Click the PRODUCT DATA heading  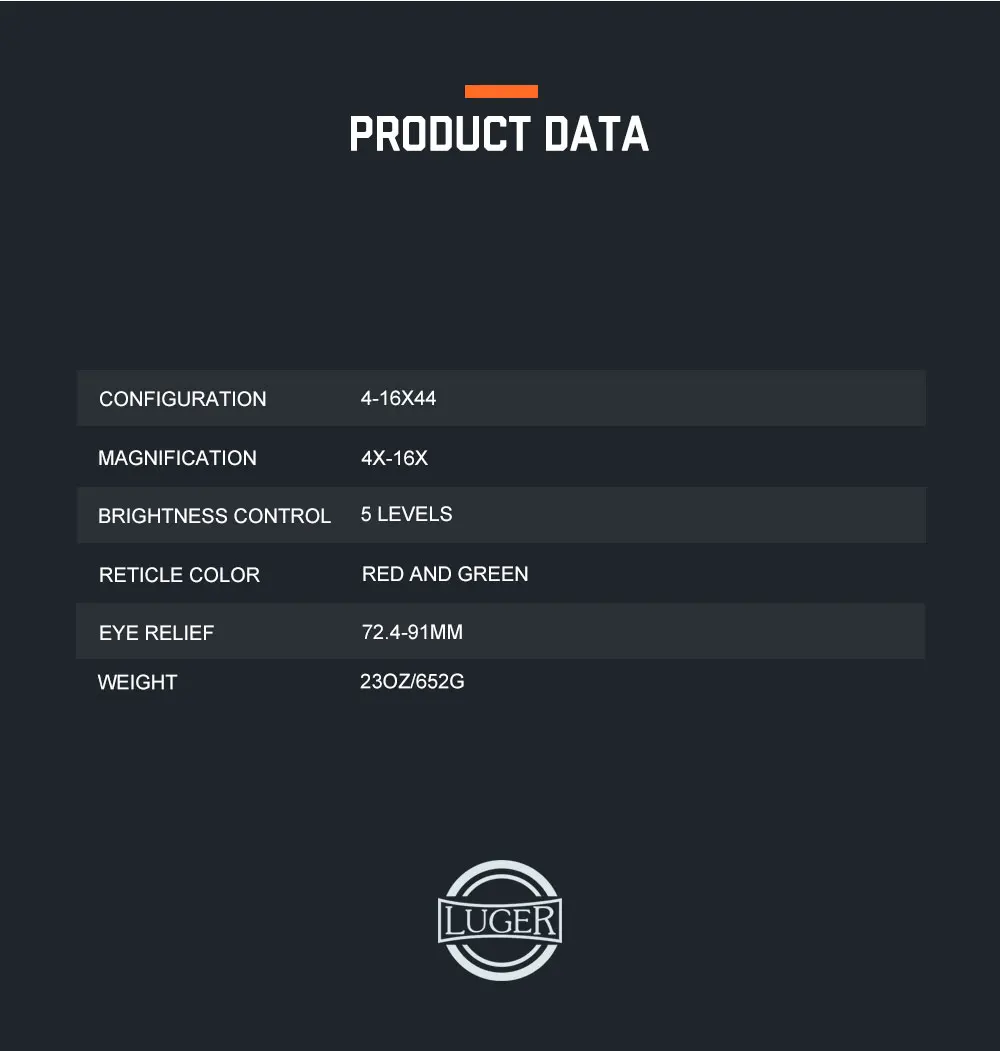pos(499,134)
